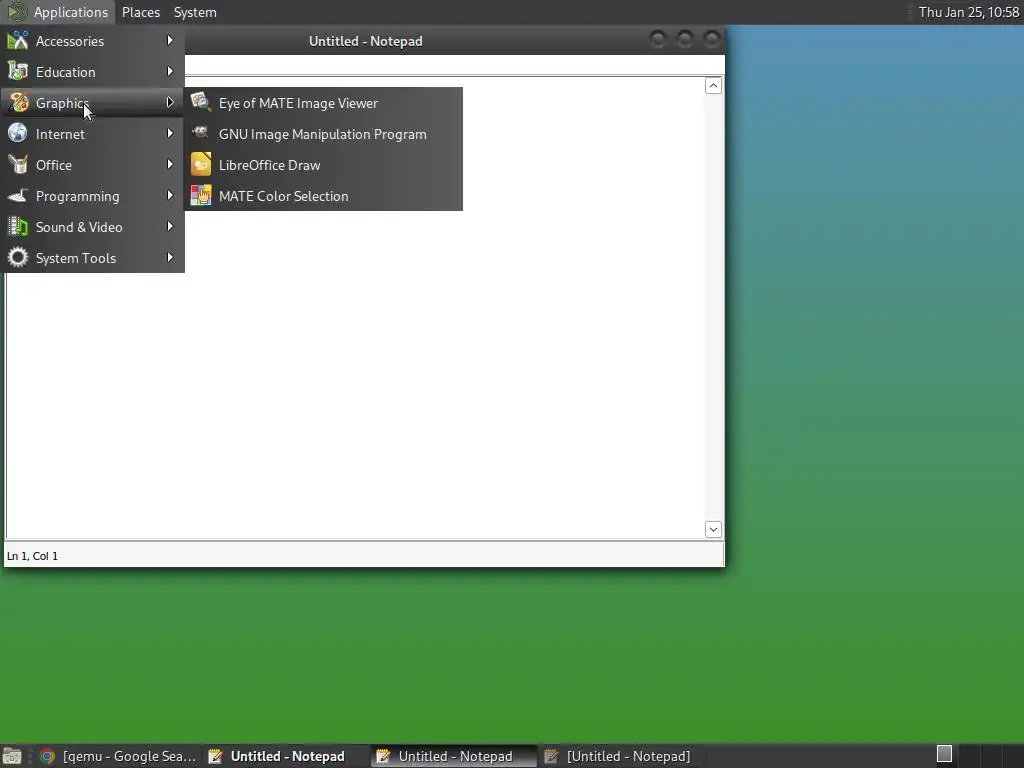Expand the Sound & Video submenu arrow

click(170, 227)
